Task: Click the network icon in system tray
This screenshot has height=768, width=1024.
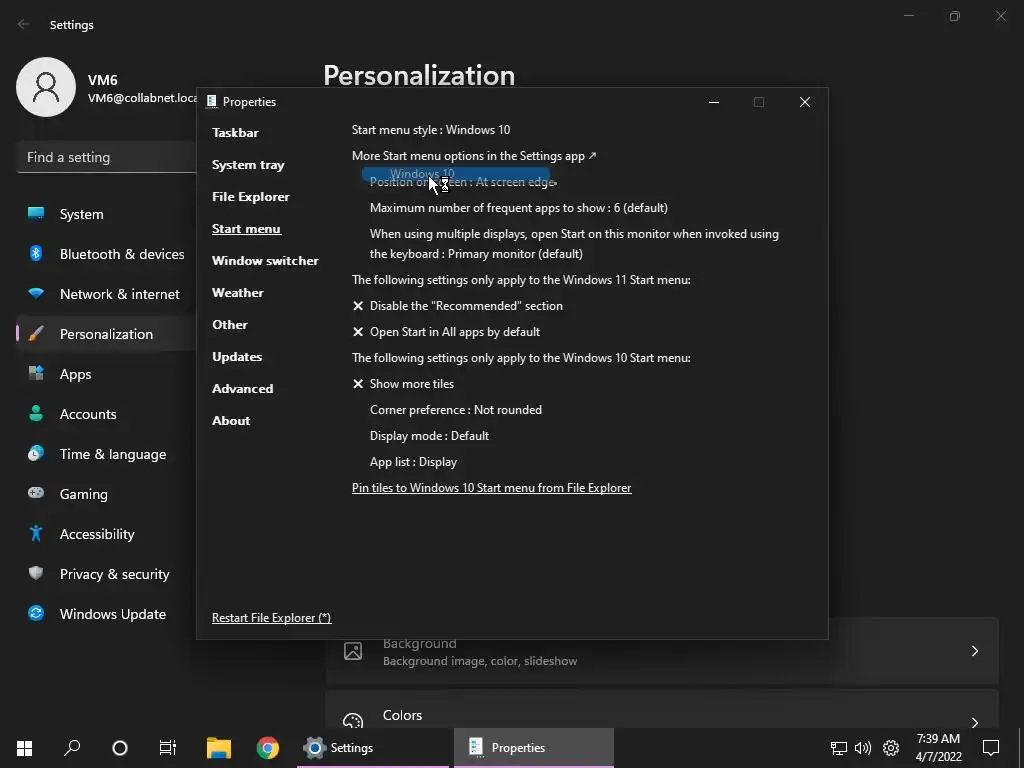Action: click(839, 748)
